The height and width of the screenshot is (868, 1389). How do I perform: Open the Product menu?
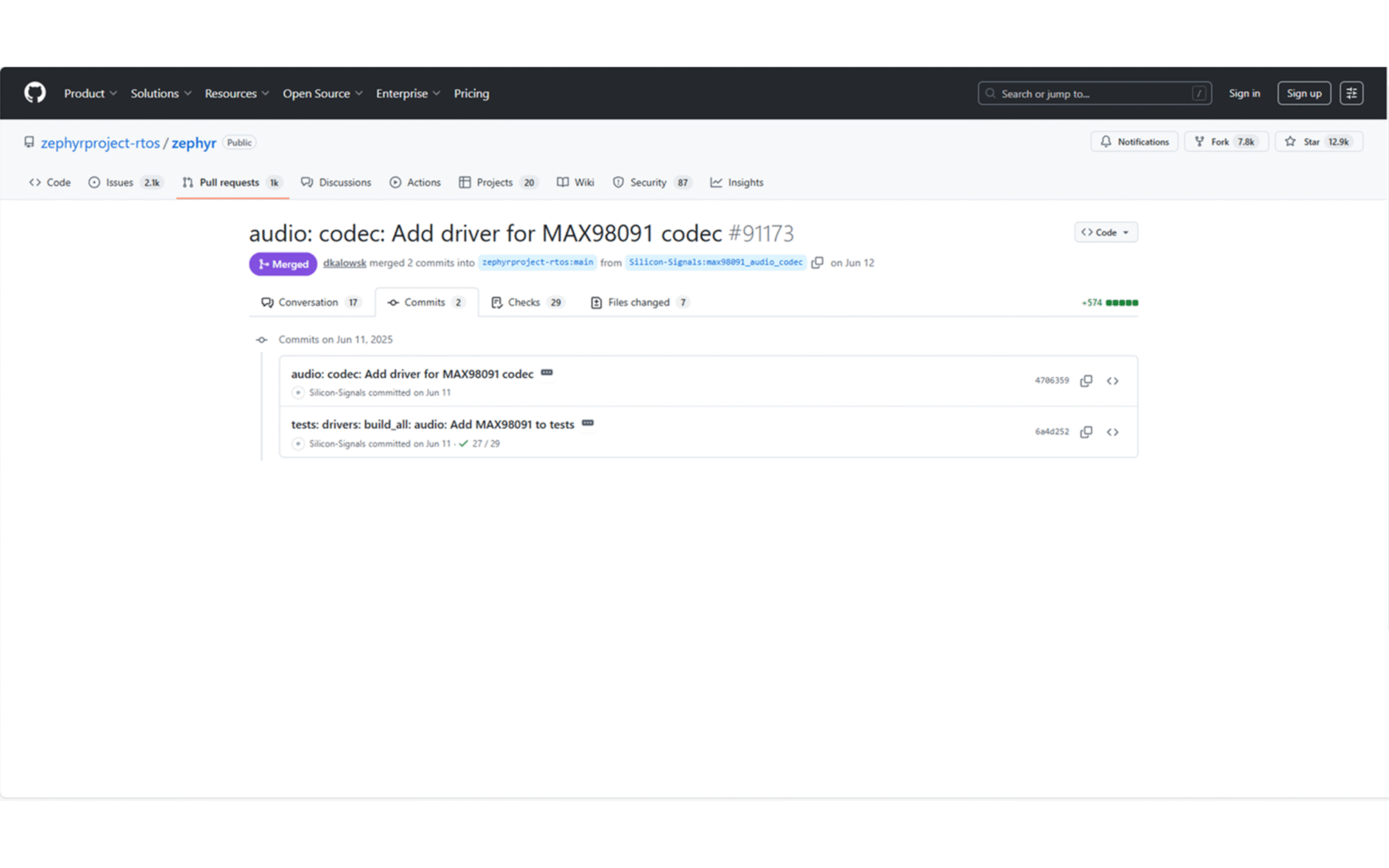coord(90,93)
